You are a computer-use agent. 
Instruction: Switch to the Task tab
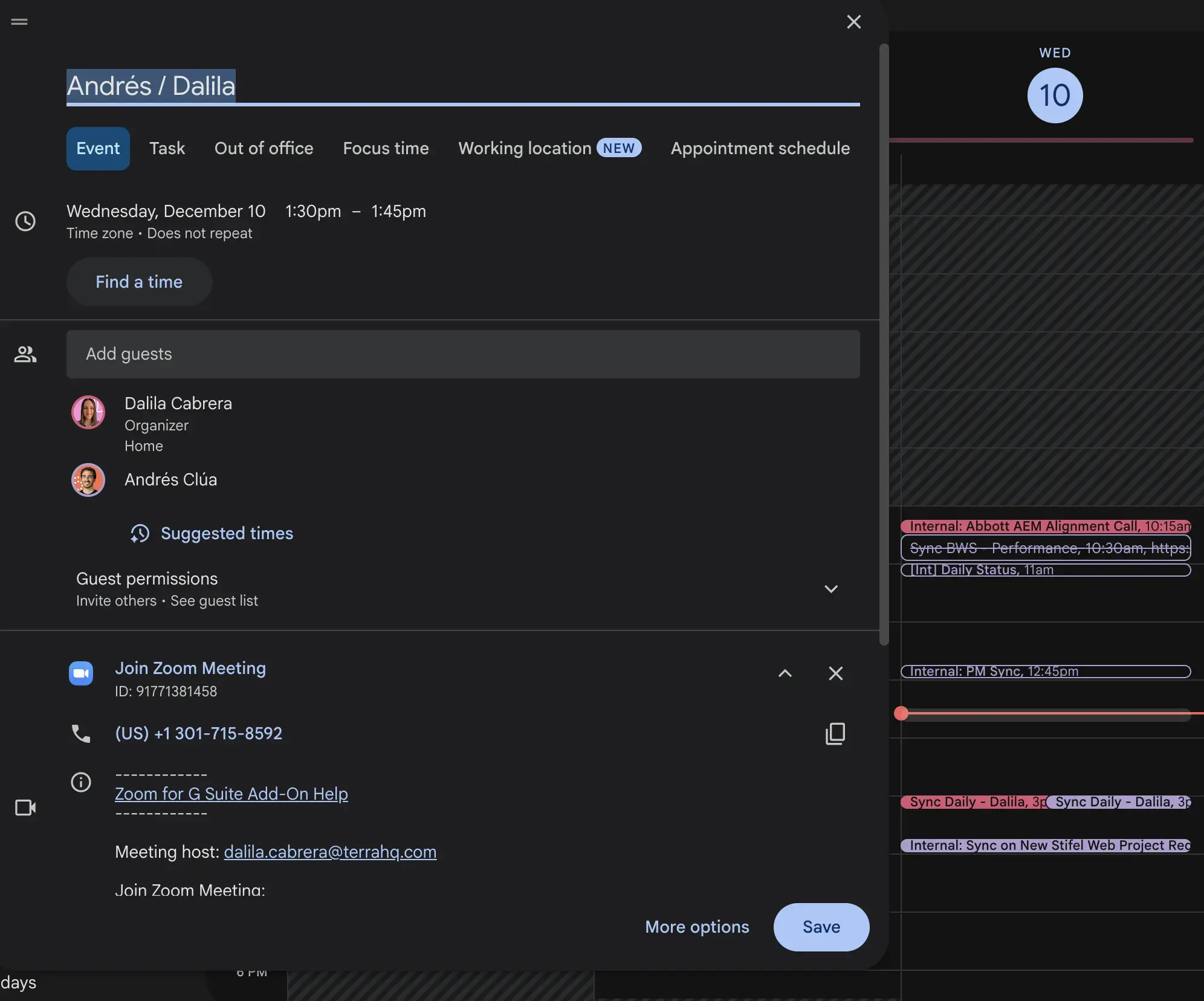[x=167, y=148]
